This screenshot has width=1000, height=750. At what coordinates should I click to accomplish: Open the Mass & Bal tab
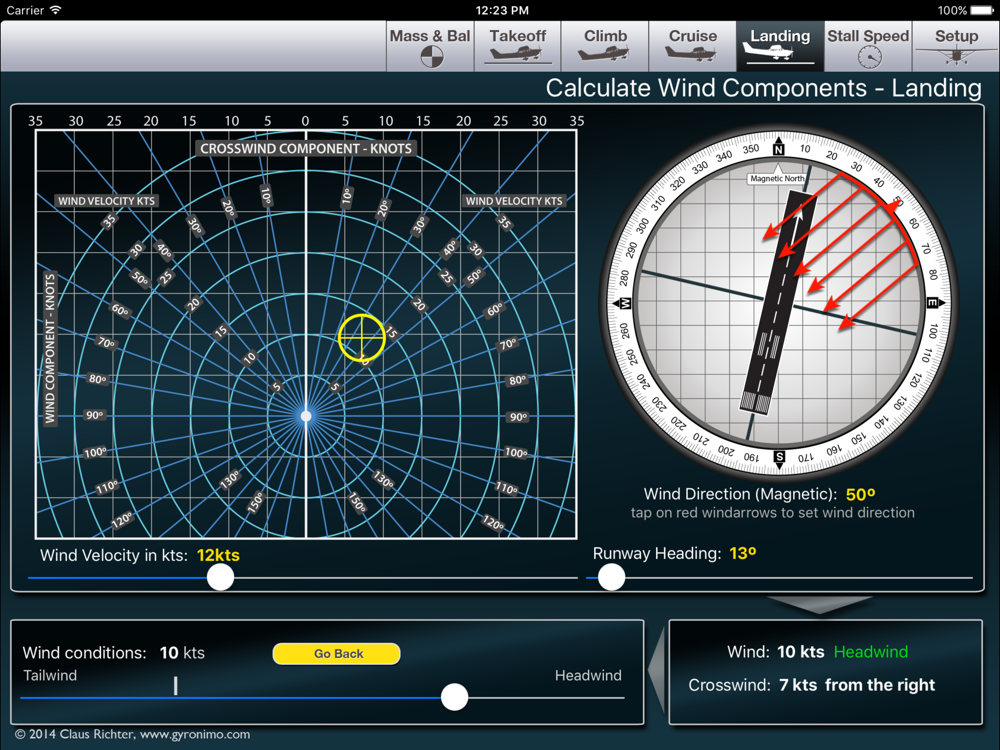point(430,46)
